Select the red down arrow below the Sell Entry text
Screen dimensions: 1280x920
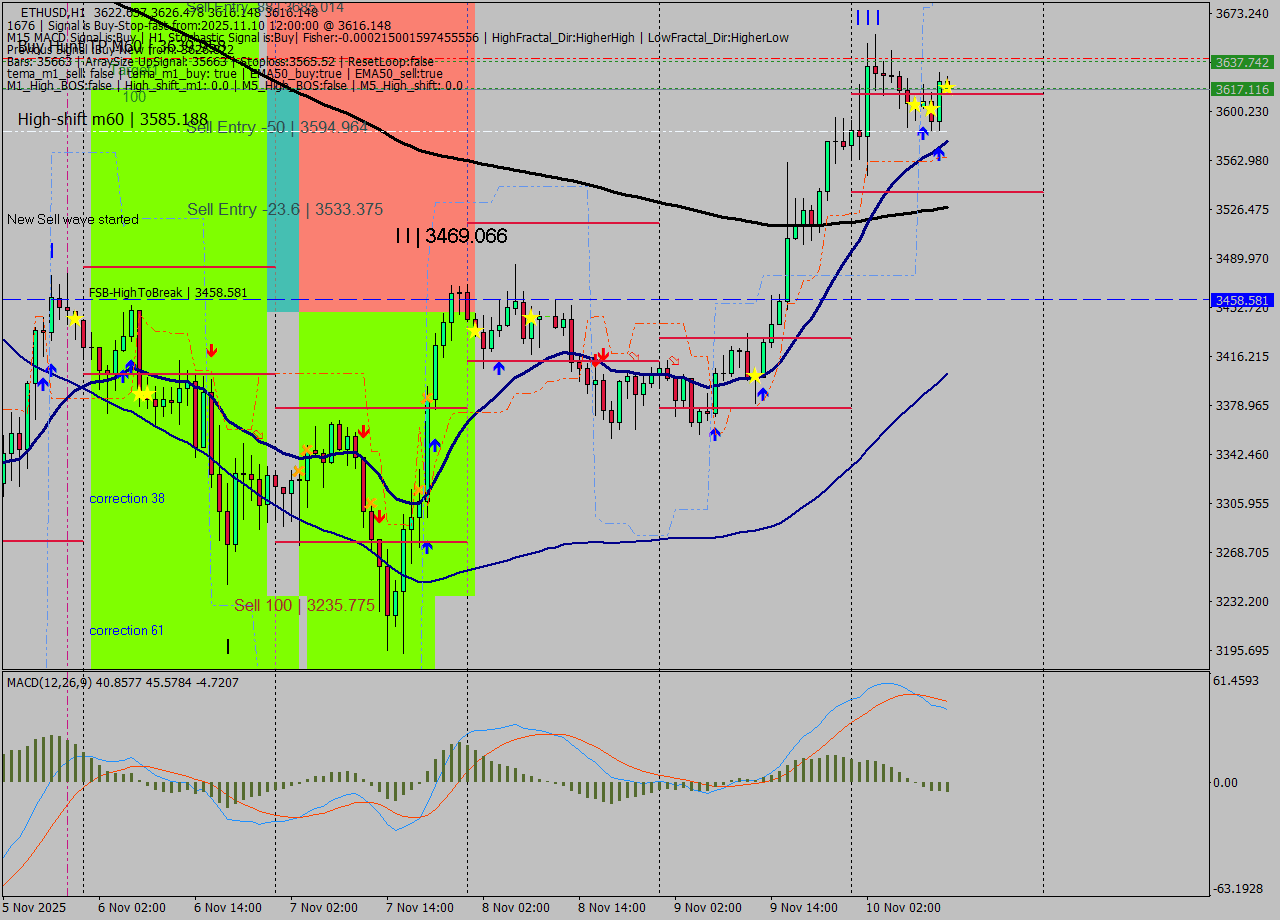pos(212,350)
